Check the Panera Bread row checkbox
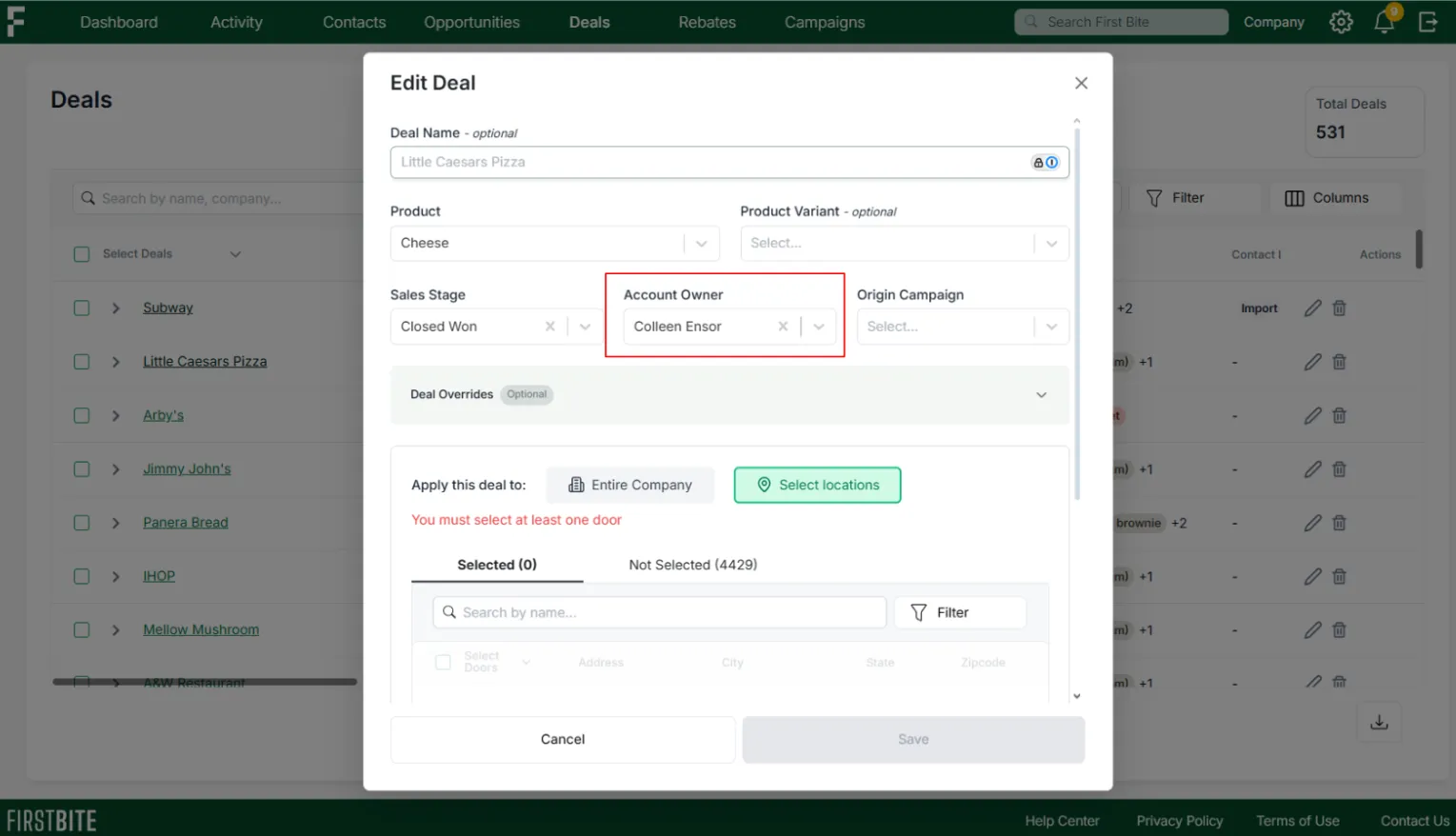The width and height of the screenshot is (1456, 836). (82, 523)
